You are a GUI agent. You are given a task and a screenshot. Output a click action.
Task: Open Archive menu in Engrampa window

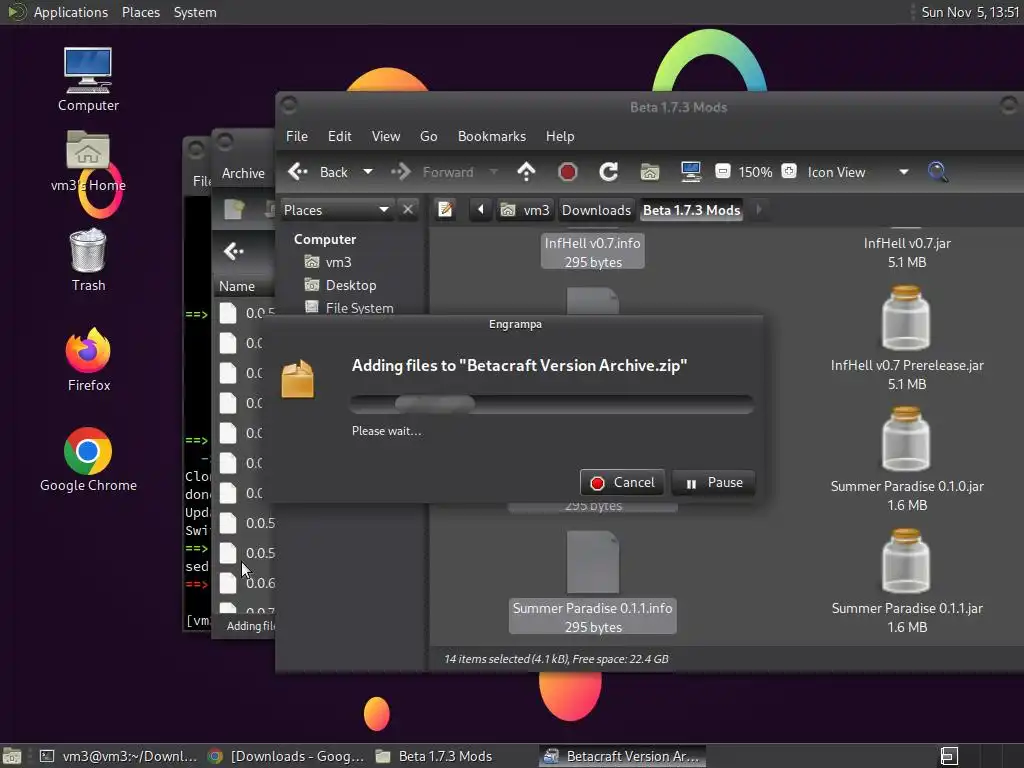coord(243,173)
